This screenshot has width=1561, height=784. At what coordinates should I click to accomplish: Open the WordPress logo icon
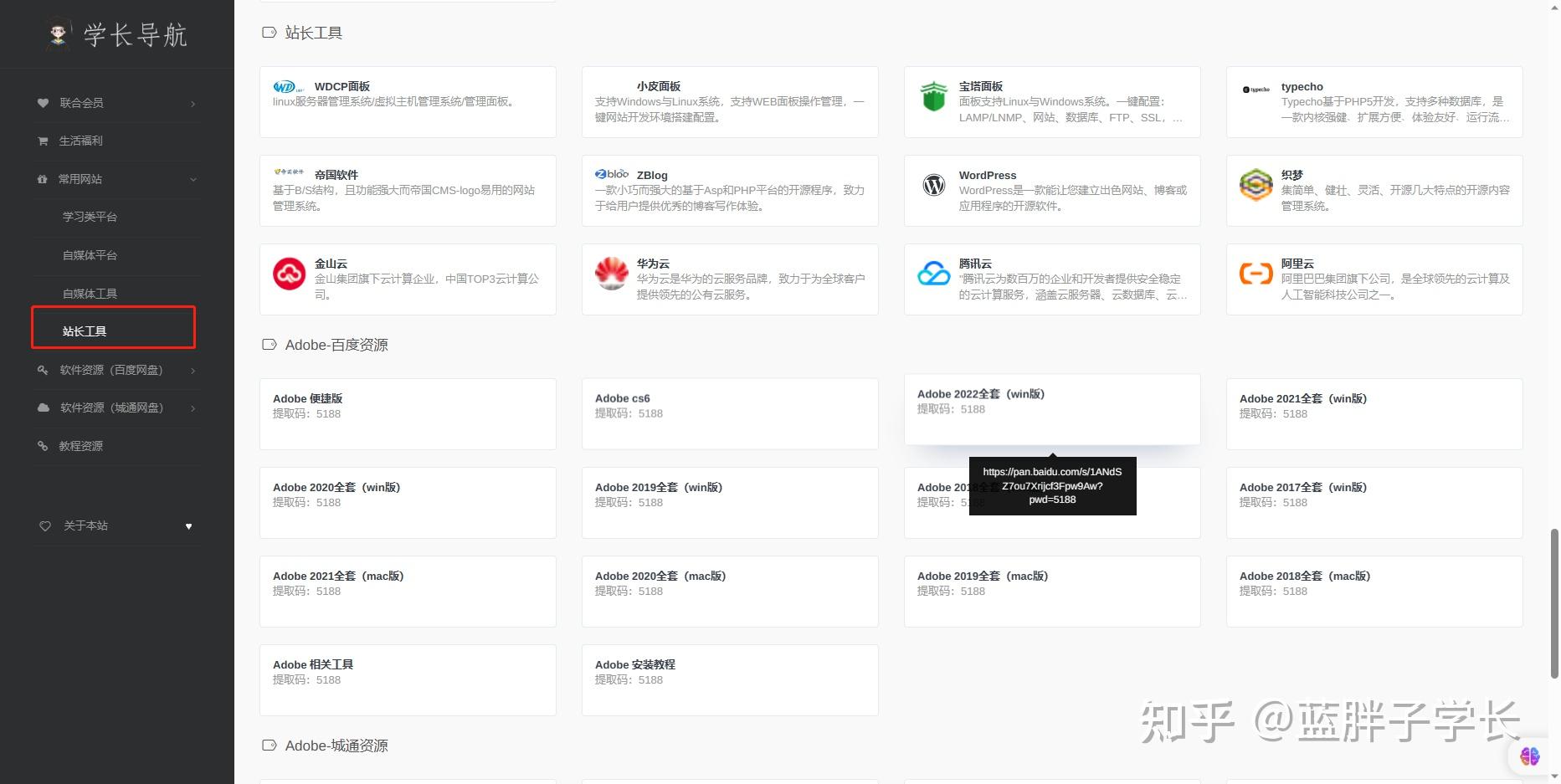tap(933, 185)
